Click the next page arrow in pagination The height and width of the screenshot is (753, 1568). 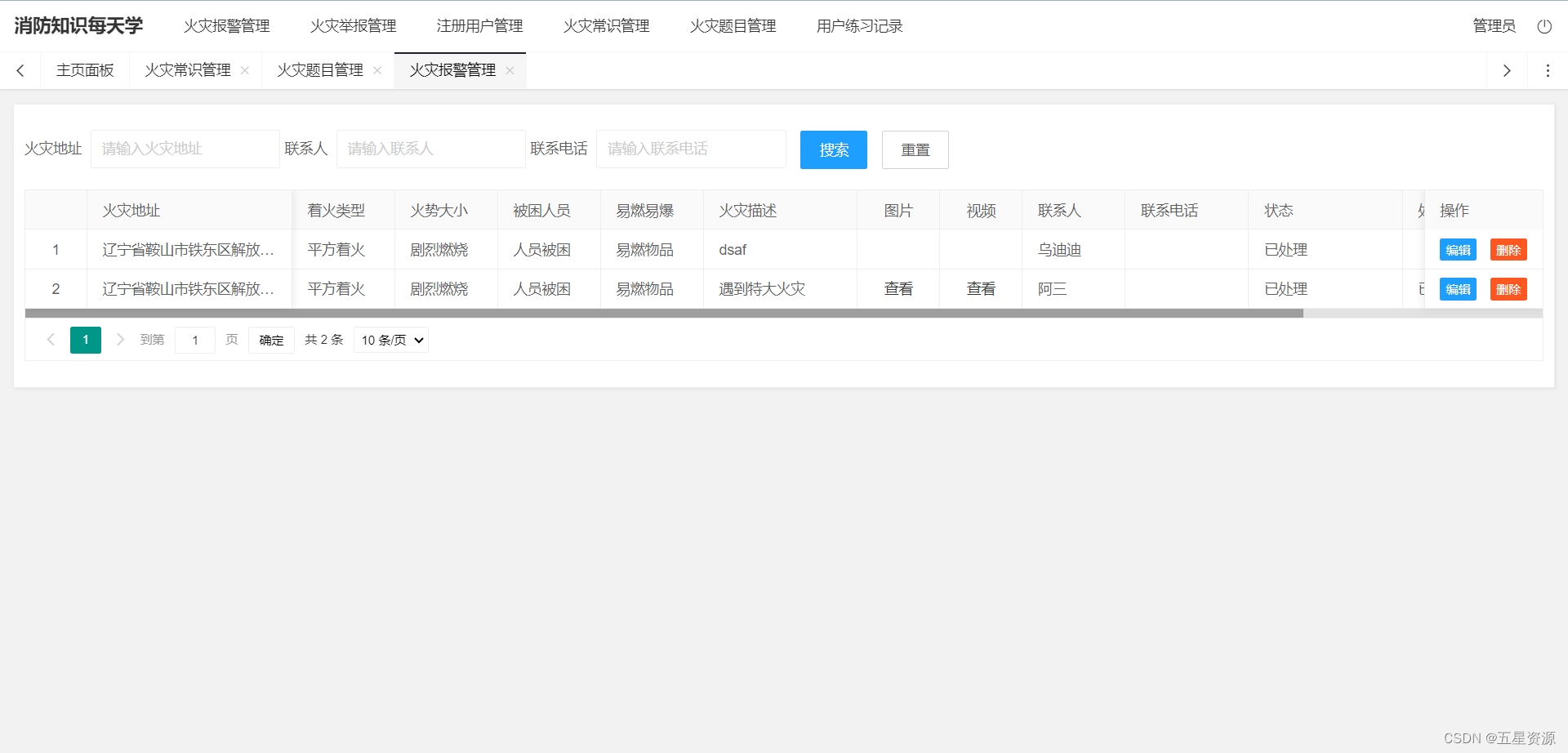click(x=120, y=340)
